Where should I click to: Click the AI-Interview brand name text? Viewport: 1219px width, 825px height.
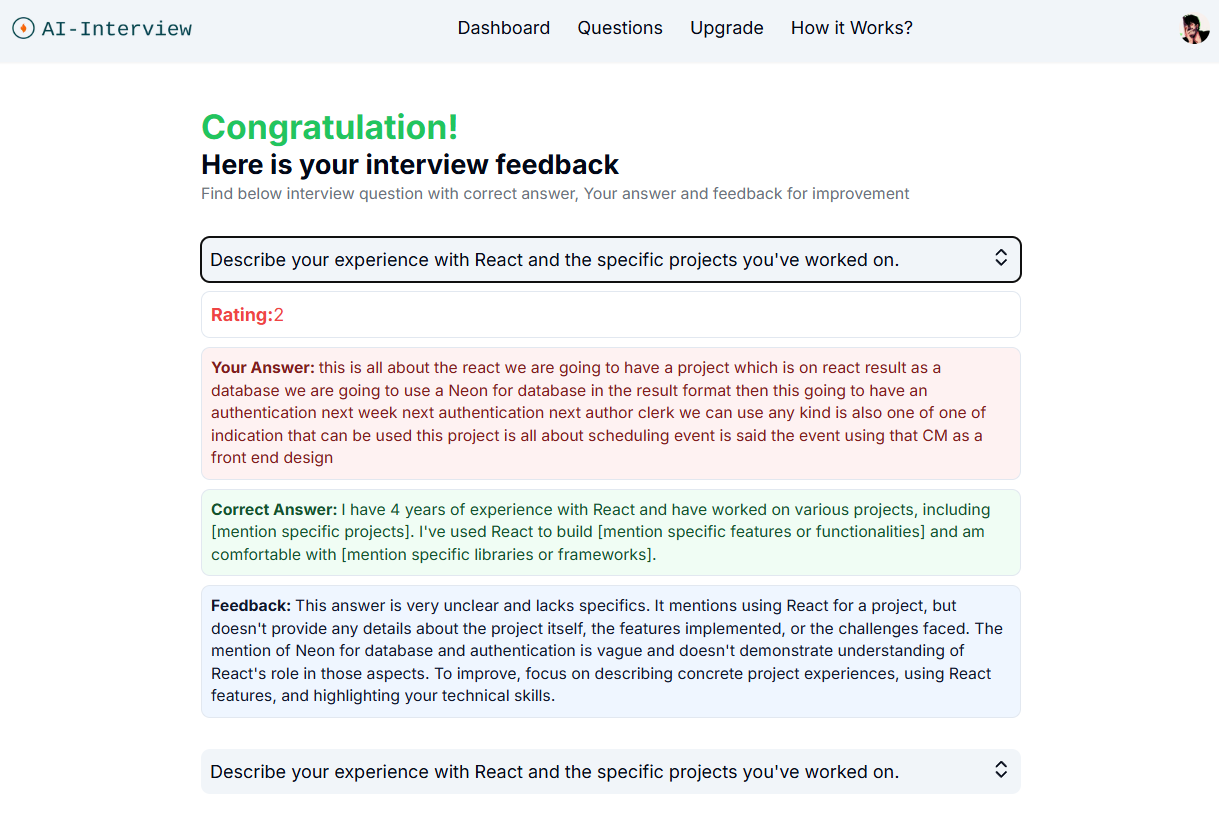(117, 29)
